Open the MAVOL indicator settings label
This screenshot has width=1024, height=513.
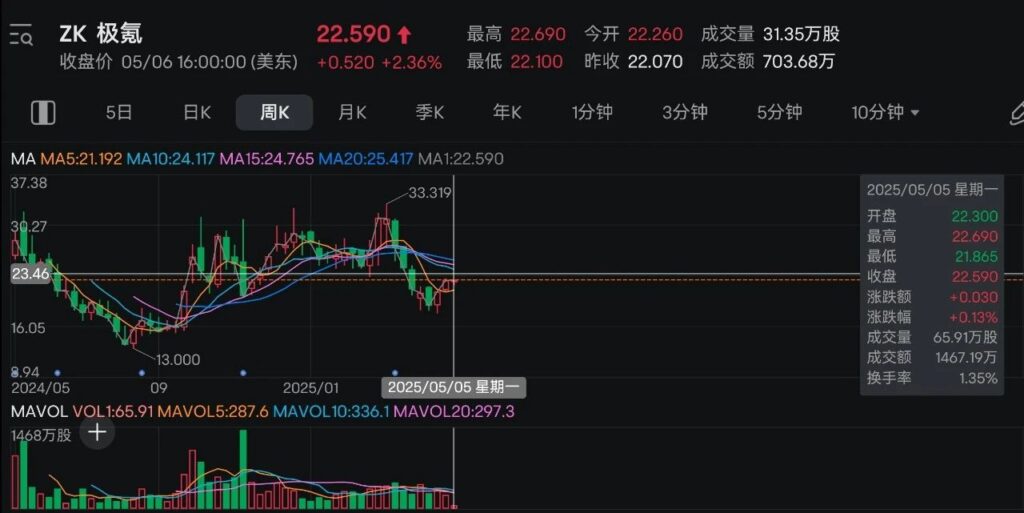pos(38,411)
